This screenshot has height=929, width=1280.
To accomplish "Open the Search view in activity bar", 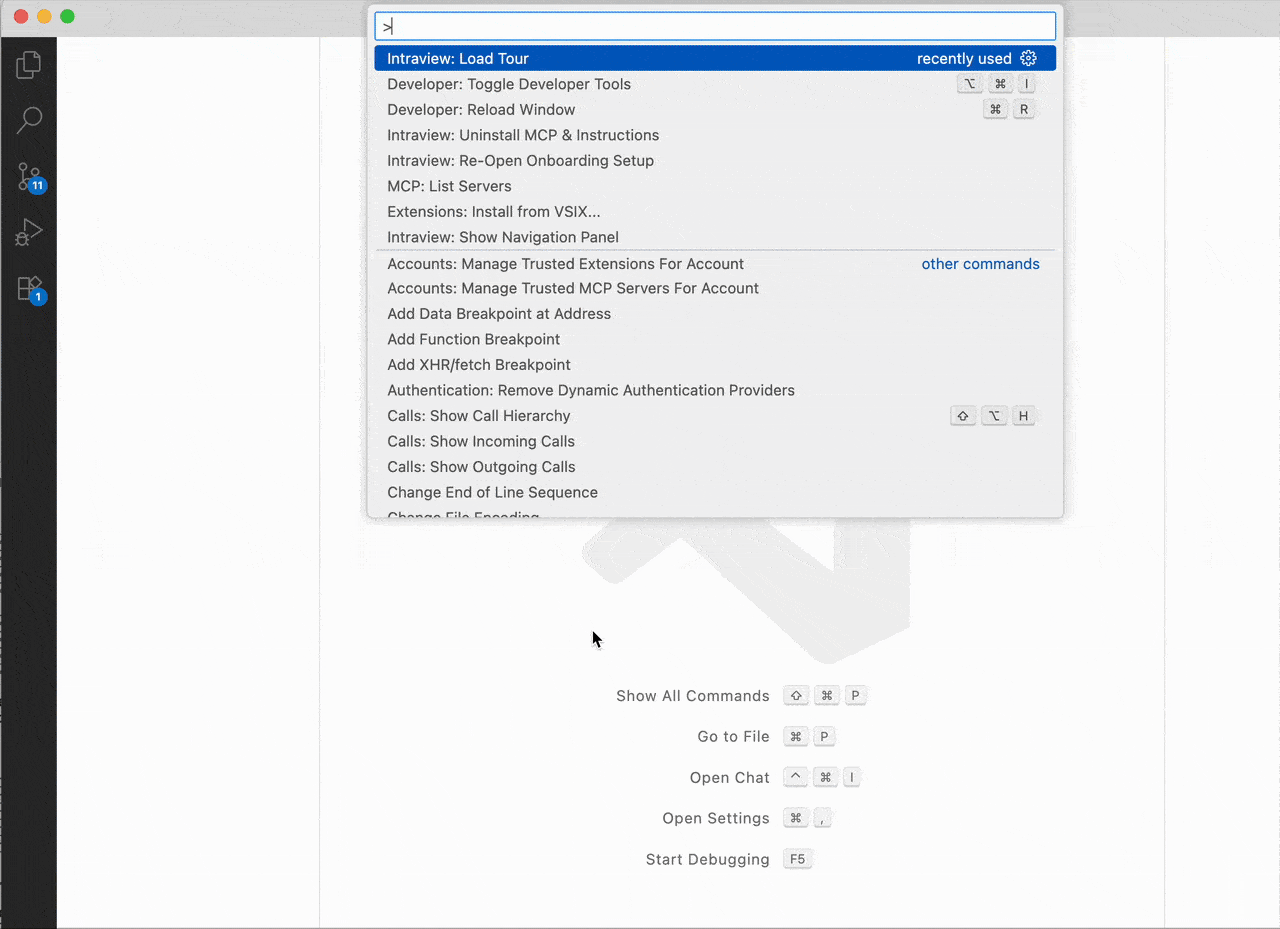I will coord(29,121).
